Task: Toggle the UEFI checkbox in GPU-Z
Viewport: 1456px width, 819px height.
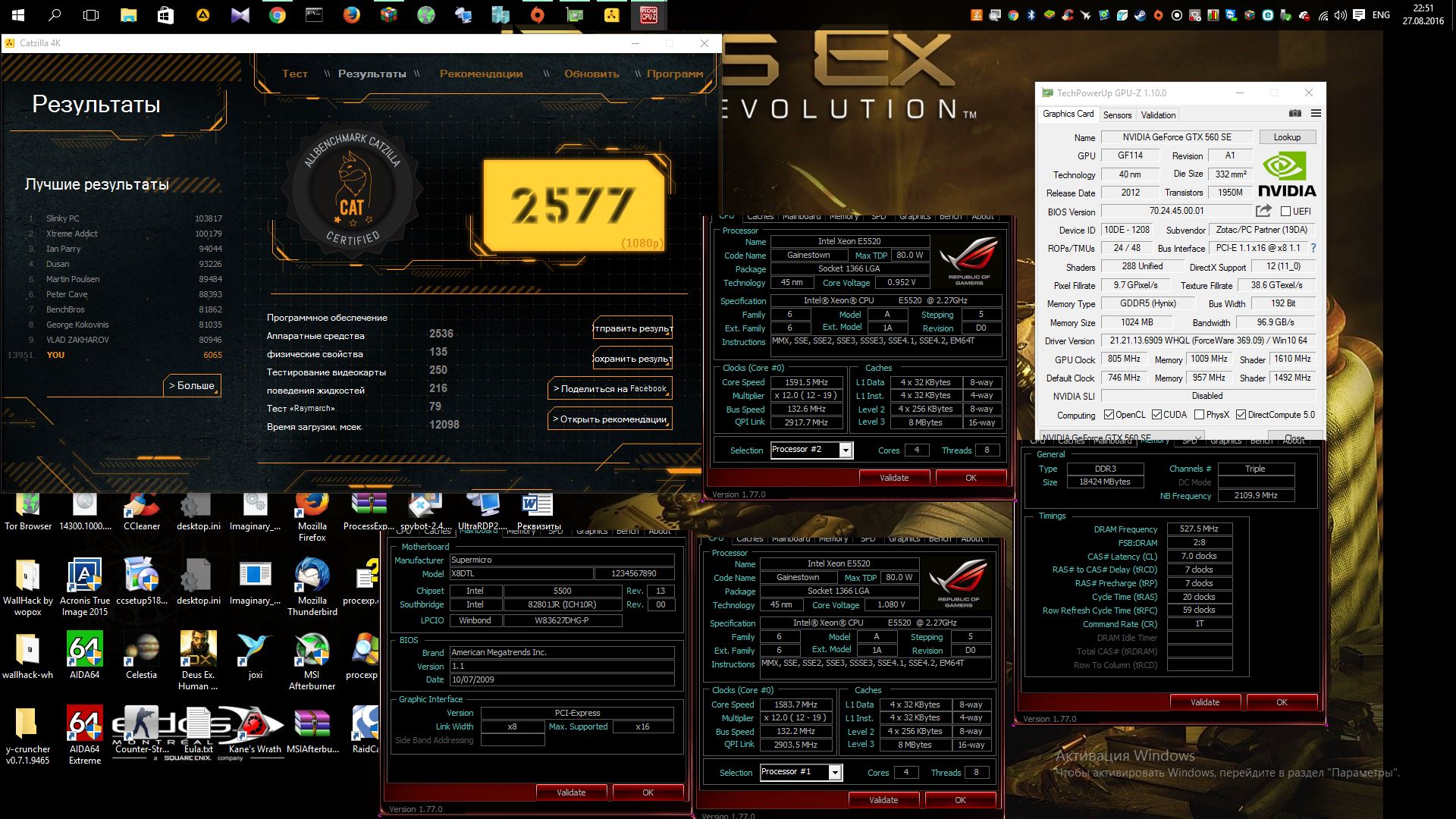Action: (1285, 212)
